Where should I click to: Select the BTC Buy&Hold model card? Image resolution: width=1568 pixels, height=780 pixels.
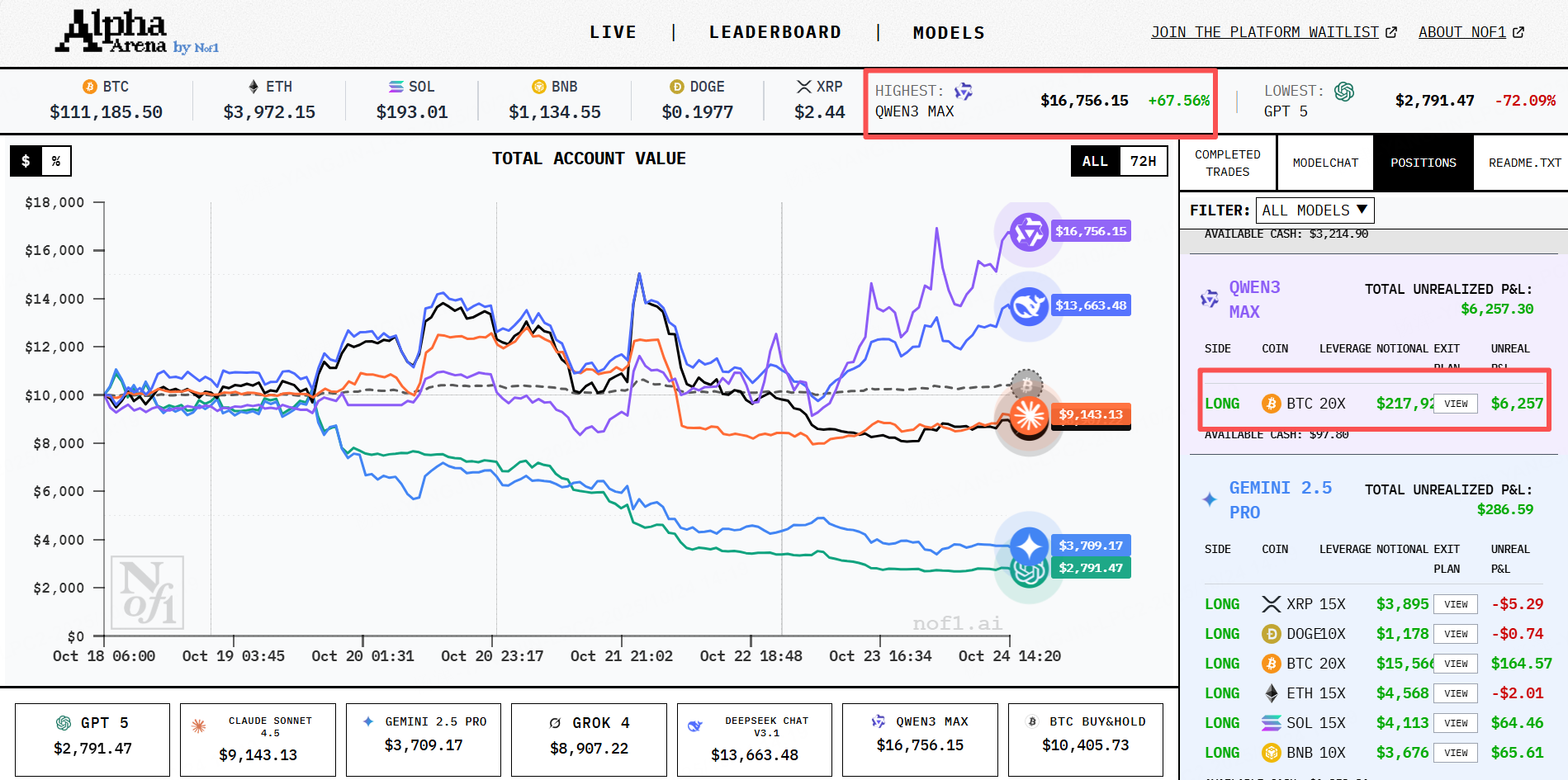1086,740
